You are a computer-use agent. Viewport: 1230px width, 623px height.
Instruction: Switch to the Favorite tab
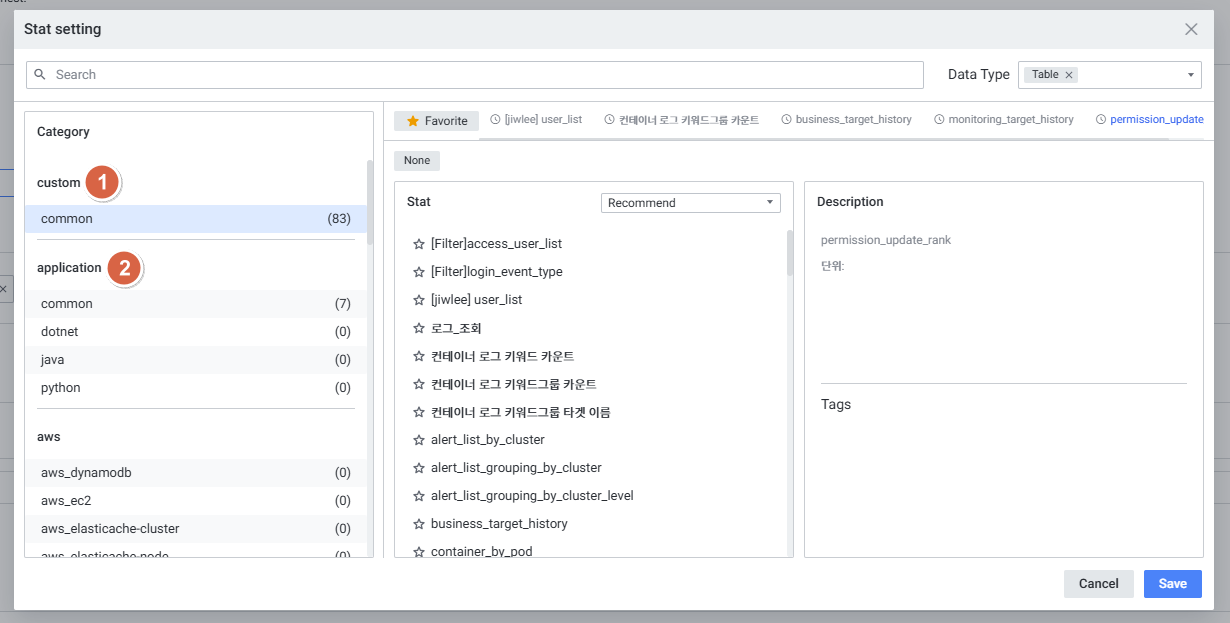[x=437, y=121]
